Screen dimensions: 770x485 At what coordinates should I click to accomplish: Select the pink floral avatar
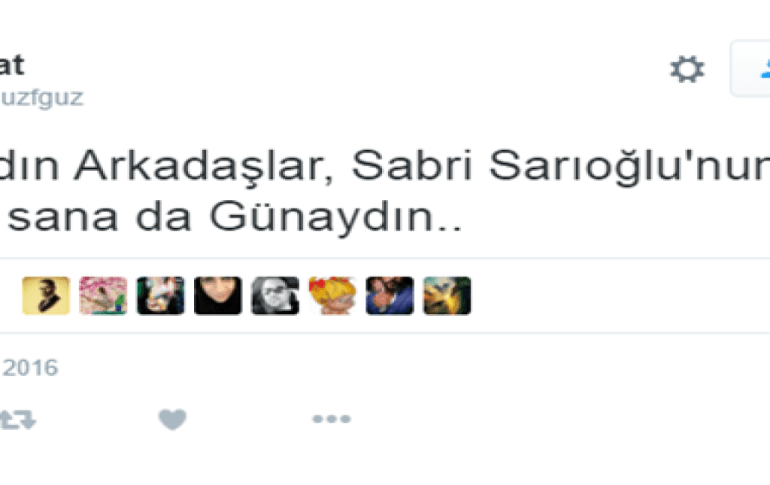(103, 296)
